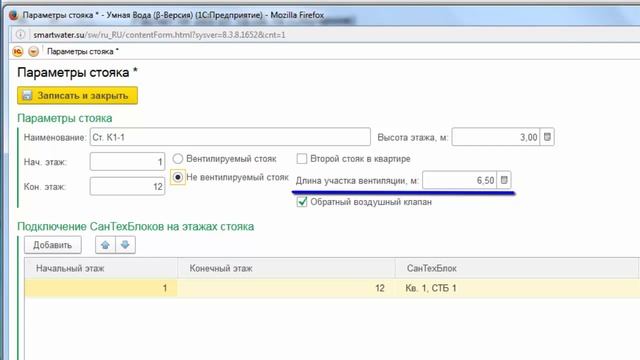Image resolution: width=640 pixels, height=360 pixels.
Task: Click the browser address bar URL
Action: [159, 35]
